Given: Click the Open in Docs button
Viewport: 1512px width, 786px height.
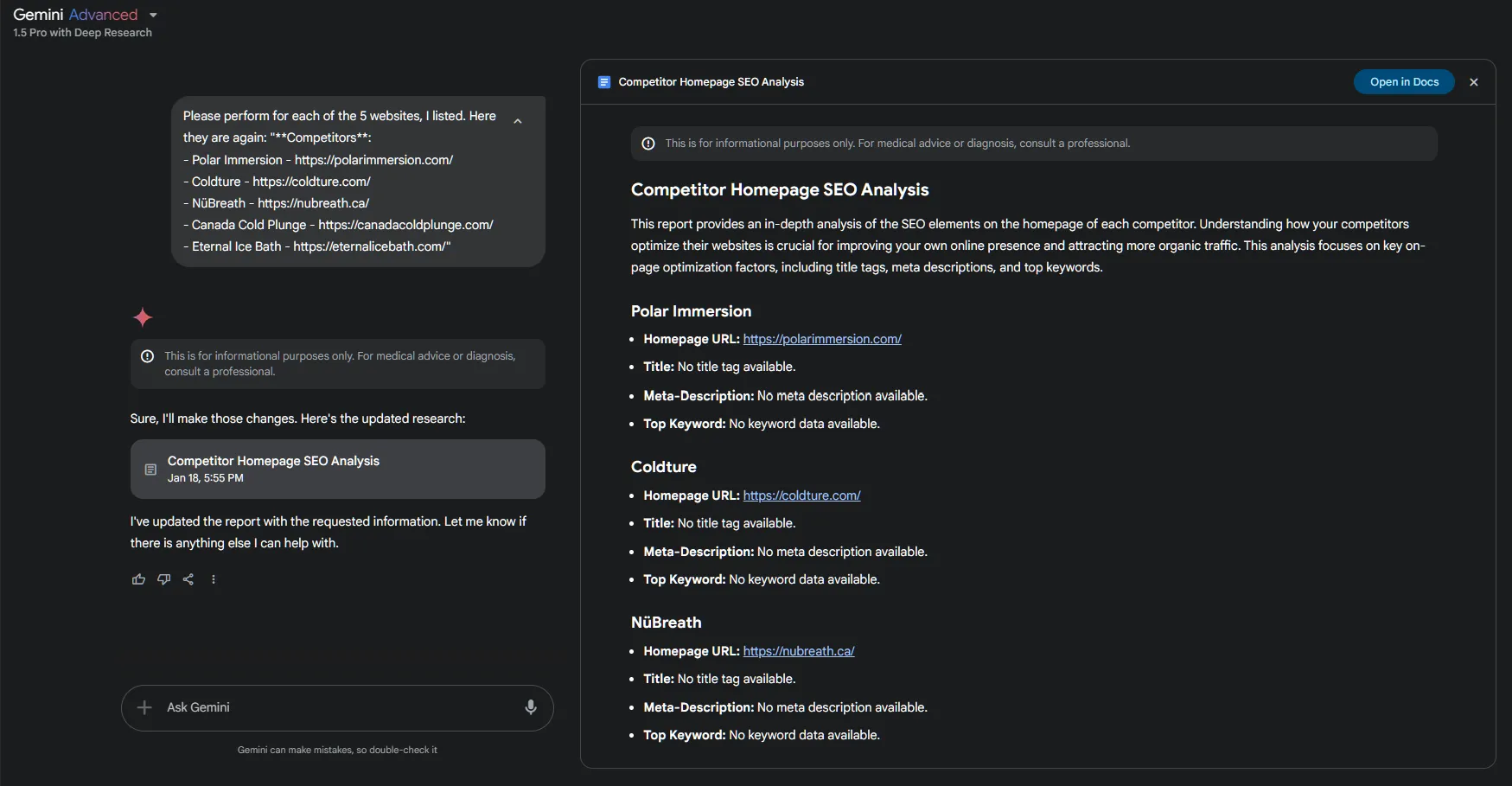Looking at the screenshot, I should click(x=1404, y=82).
